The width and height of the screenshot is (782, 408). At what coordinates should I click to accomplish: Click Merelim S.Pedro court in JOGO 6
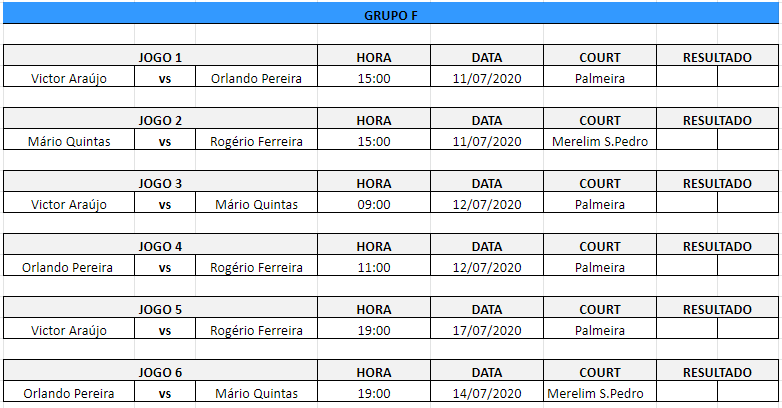tap(600, 393)
